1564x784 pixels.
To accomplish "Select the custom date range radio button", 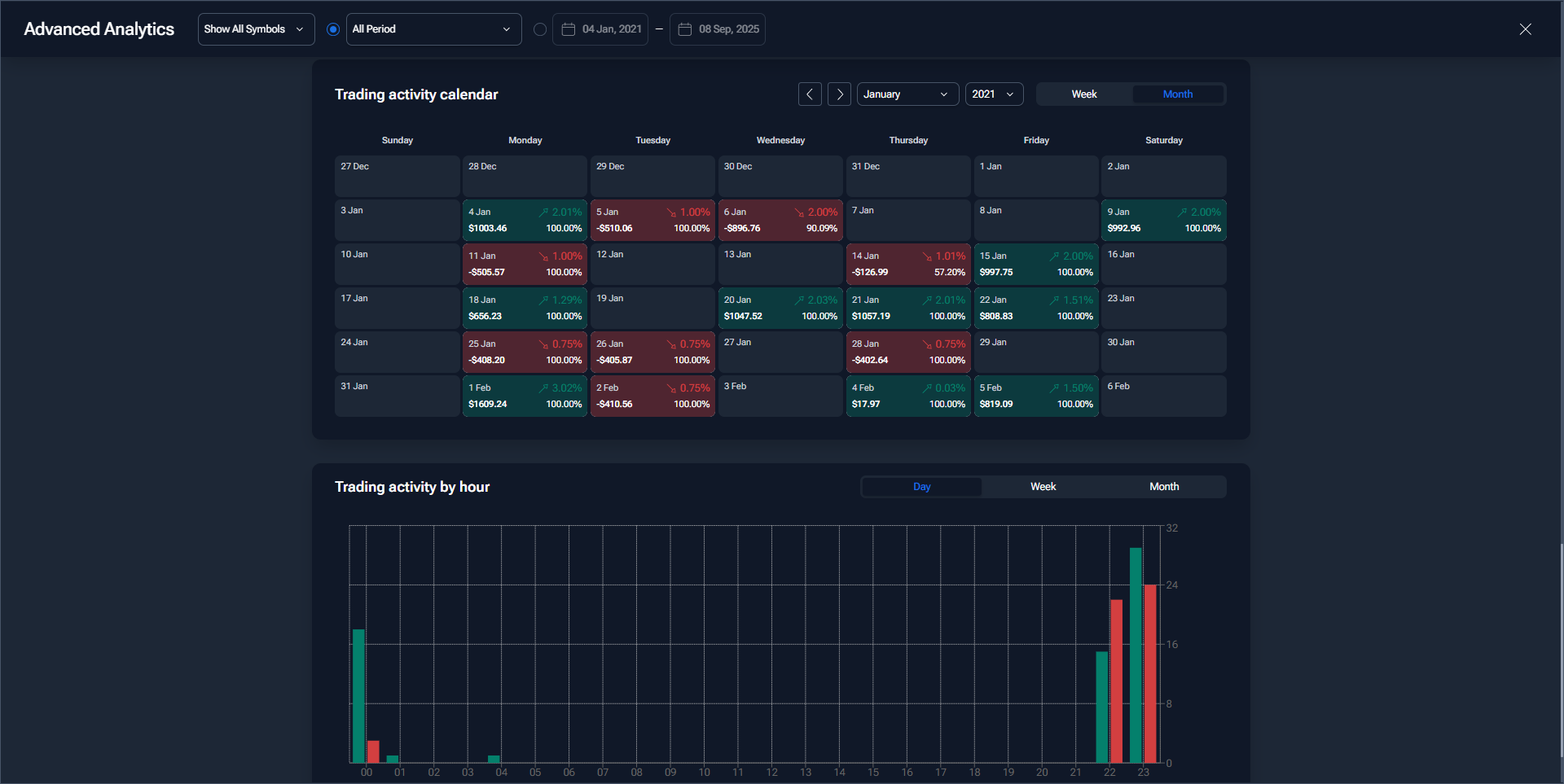I will pos(539,29).
